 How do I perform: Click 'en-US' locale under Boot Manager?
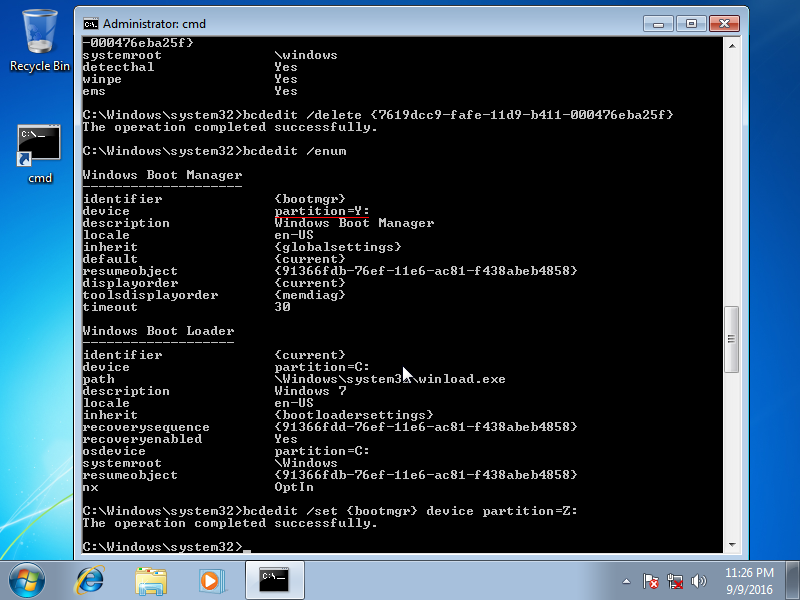294,235
